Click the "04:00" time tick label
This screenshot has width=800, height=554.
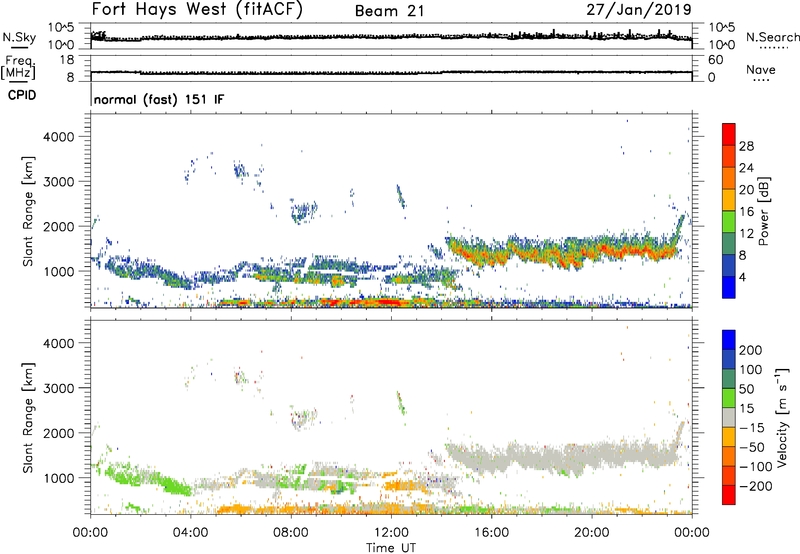[190, 533]
